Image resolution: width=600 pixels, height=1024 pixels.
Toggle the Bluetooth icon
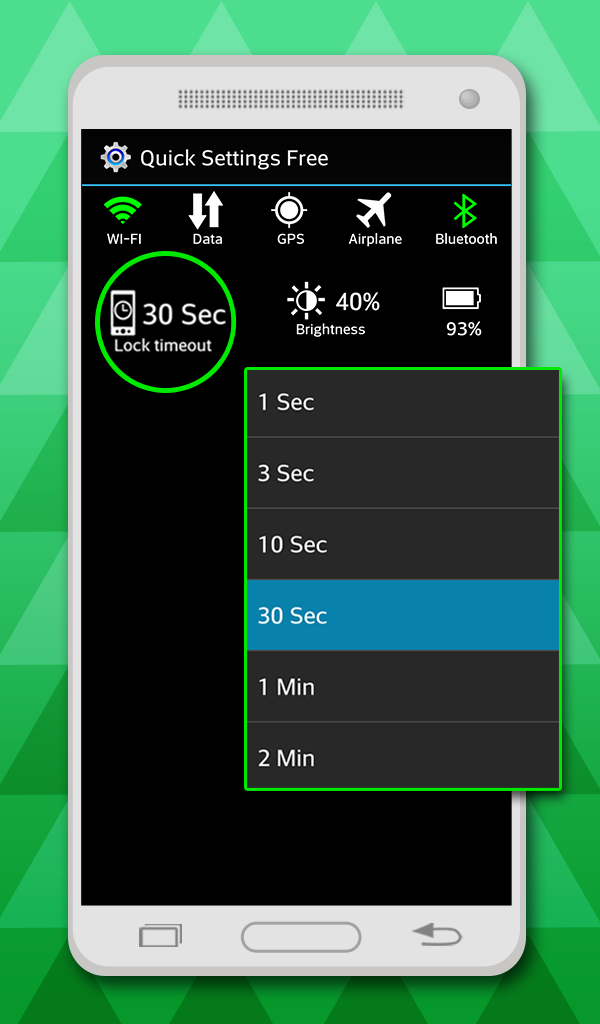tap(466, 211)
